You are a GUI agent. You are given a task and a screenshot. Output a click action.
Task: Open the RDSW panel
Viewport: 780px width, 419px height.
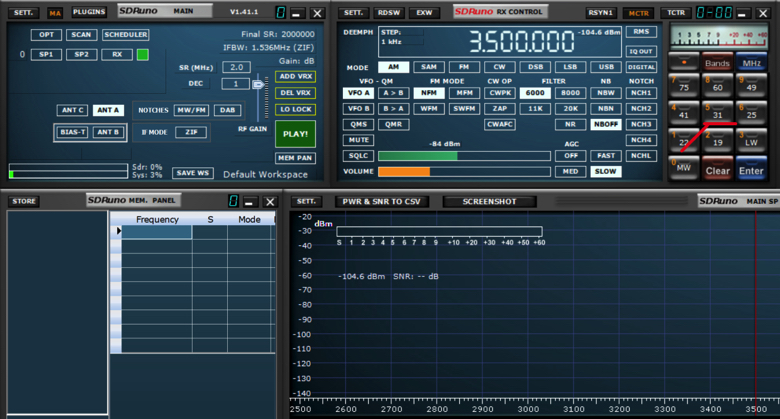[389, 12]
